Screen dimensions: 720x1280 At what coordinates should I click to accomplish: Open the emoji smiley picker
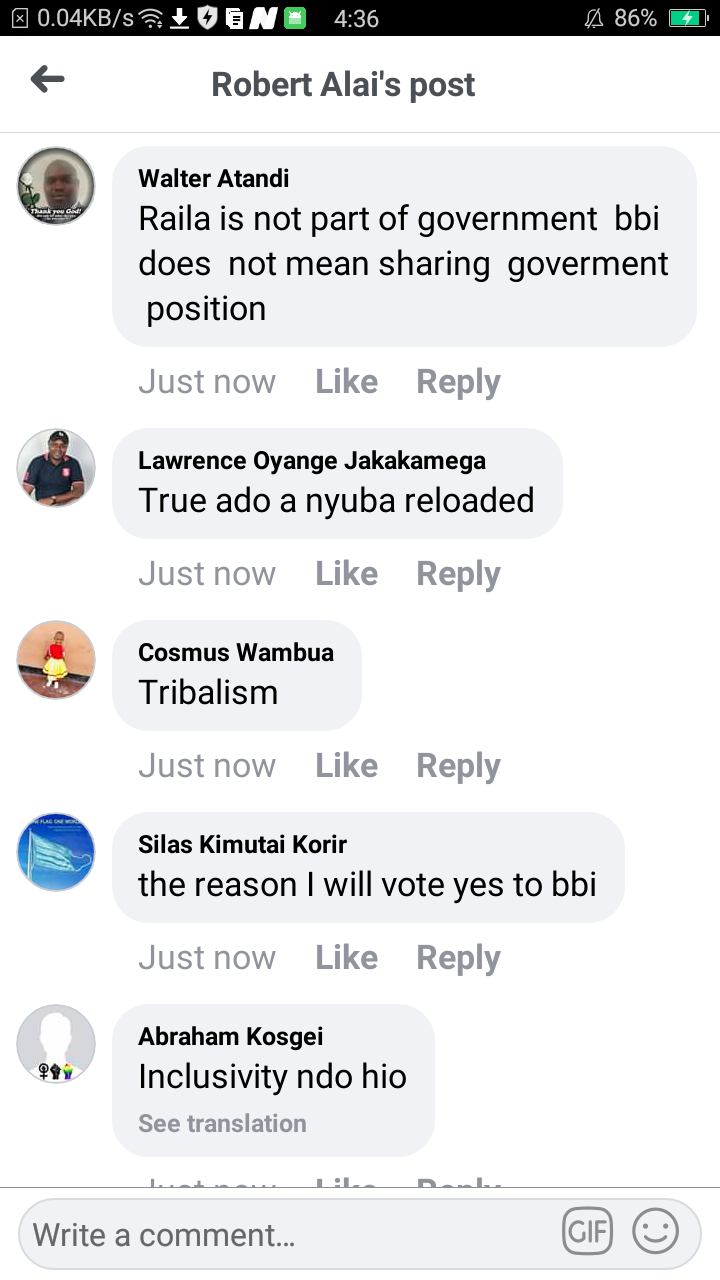coord(656,1232)
